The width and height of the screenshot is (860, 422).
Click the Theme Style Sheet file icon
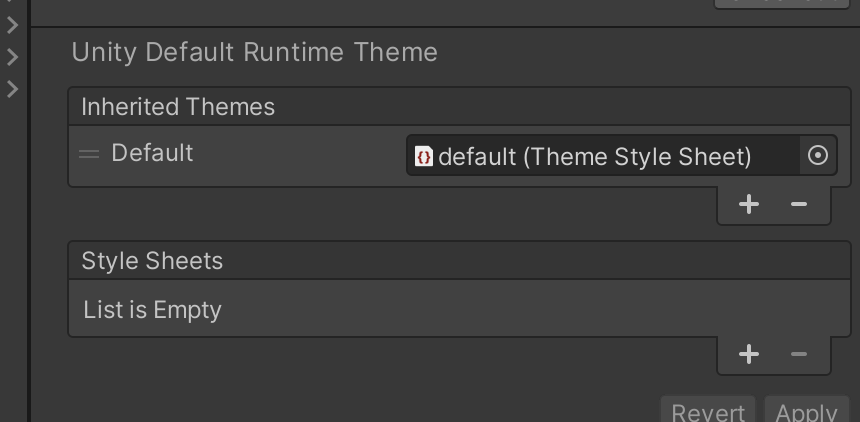424,157
